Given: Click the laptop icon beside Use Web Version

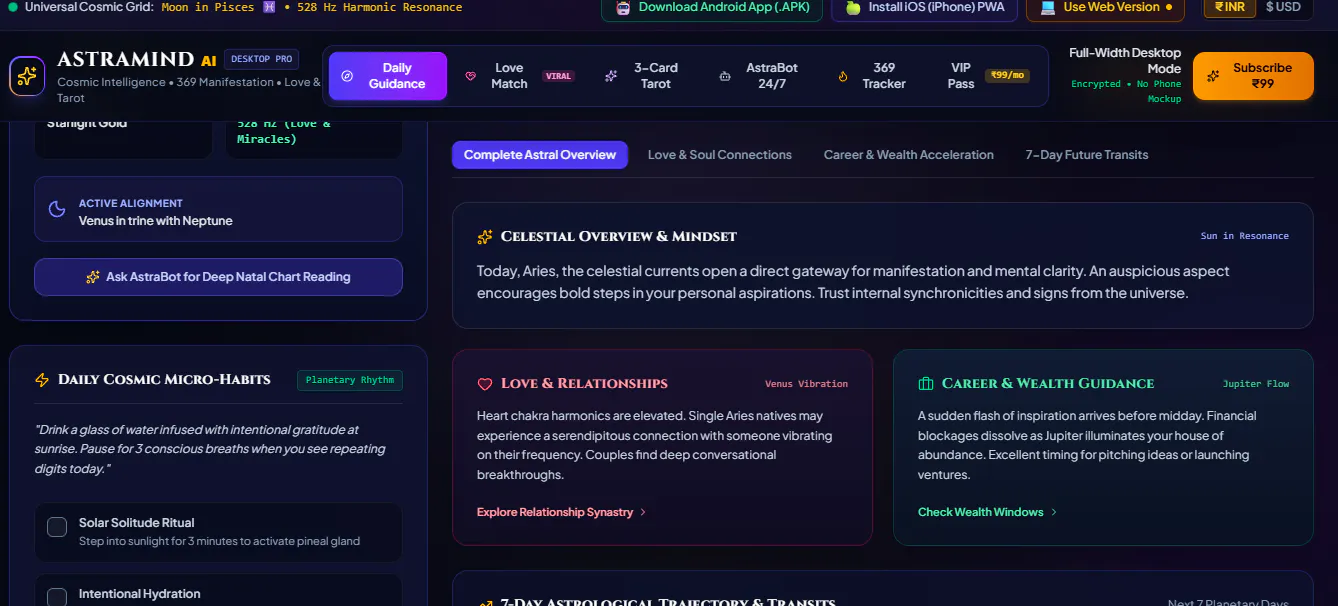Looking at the screenshot, I should coord(1048,7).
